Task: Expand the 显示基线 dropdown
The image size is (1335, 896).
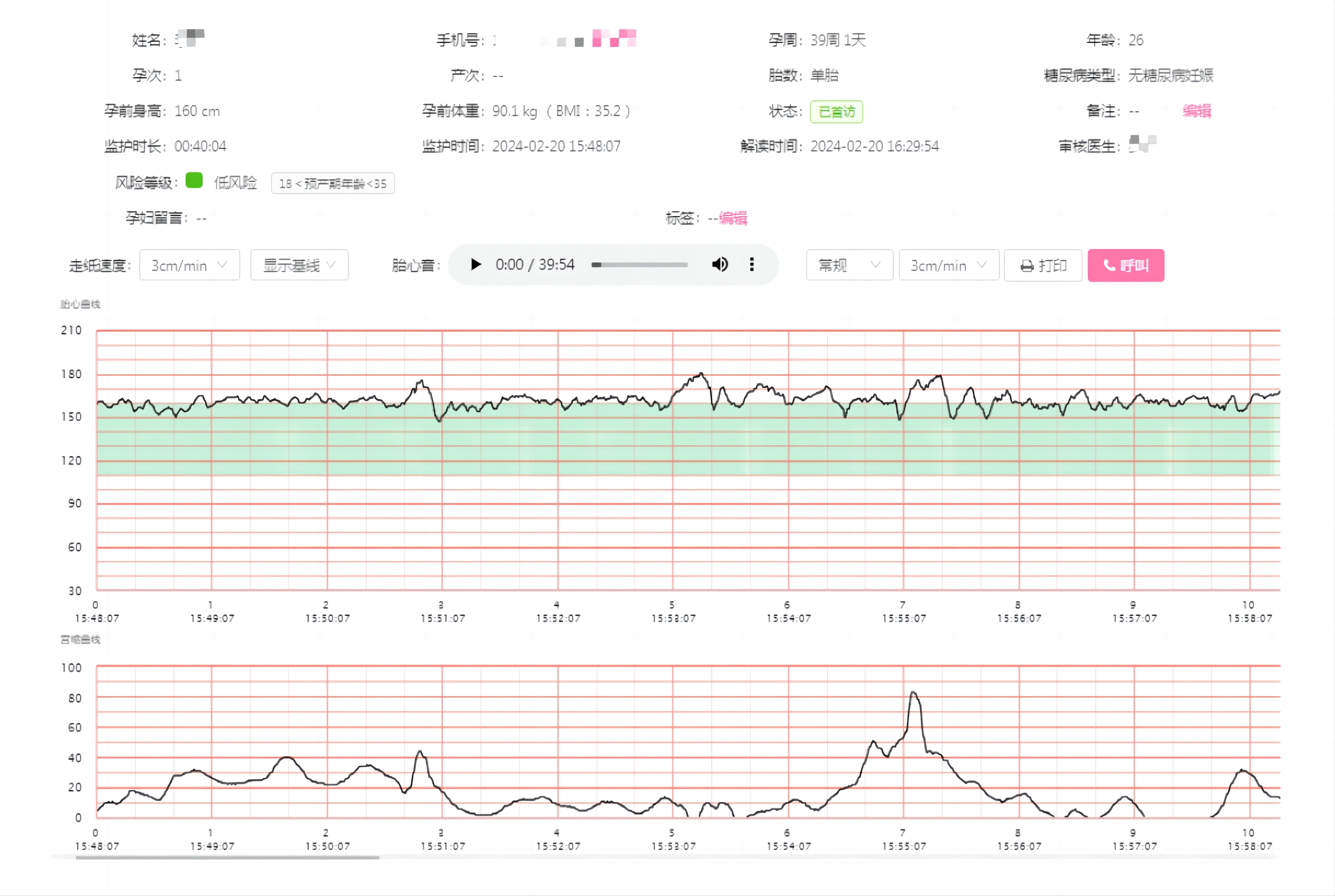Action: click(299, 265)
